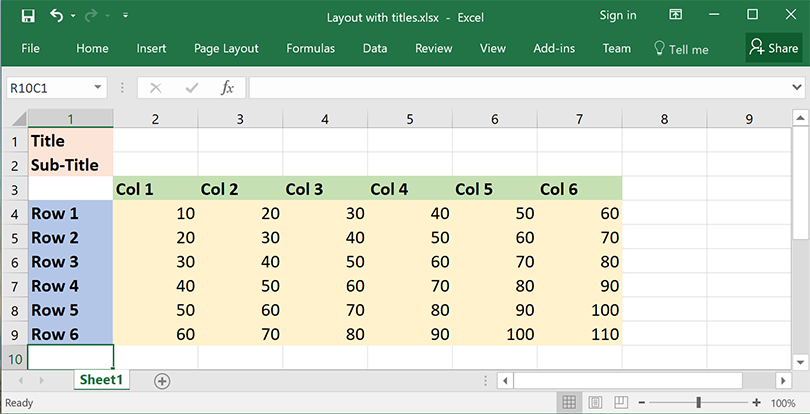Open the Team tab
This screenshot has width=810, height=414.
click(617, 49)
